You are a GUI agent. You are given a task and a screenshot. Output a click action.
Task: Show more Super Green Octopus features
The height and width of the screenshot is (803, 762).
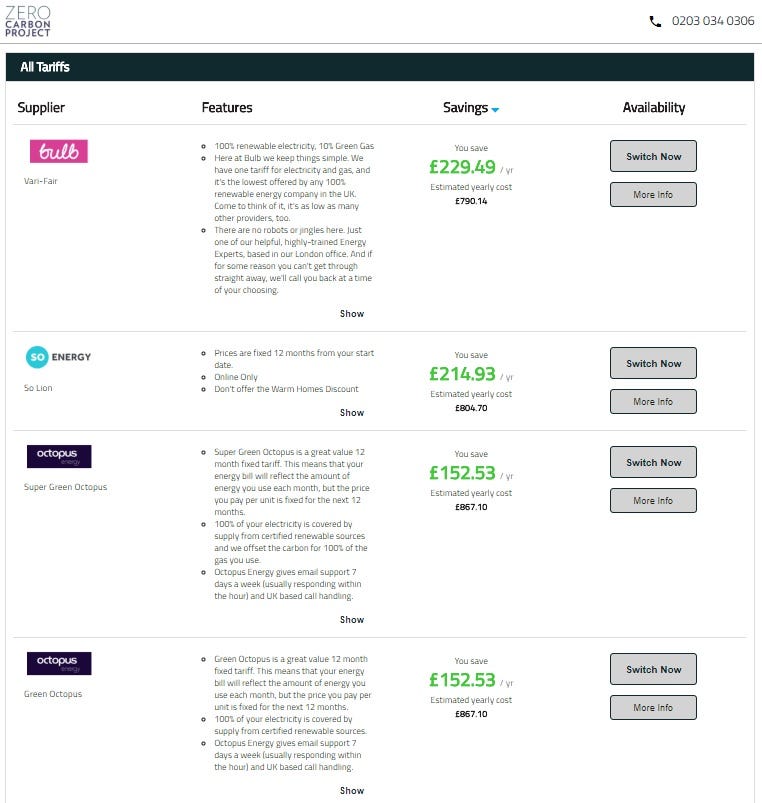(x=352, y=620)
